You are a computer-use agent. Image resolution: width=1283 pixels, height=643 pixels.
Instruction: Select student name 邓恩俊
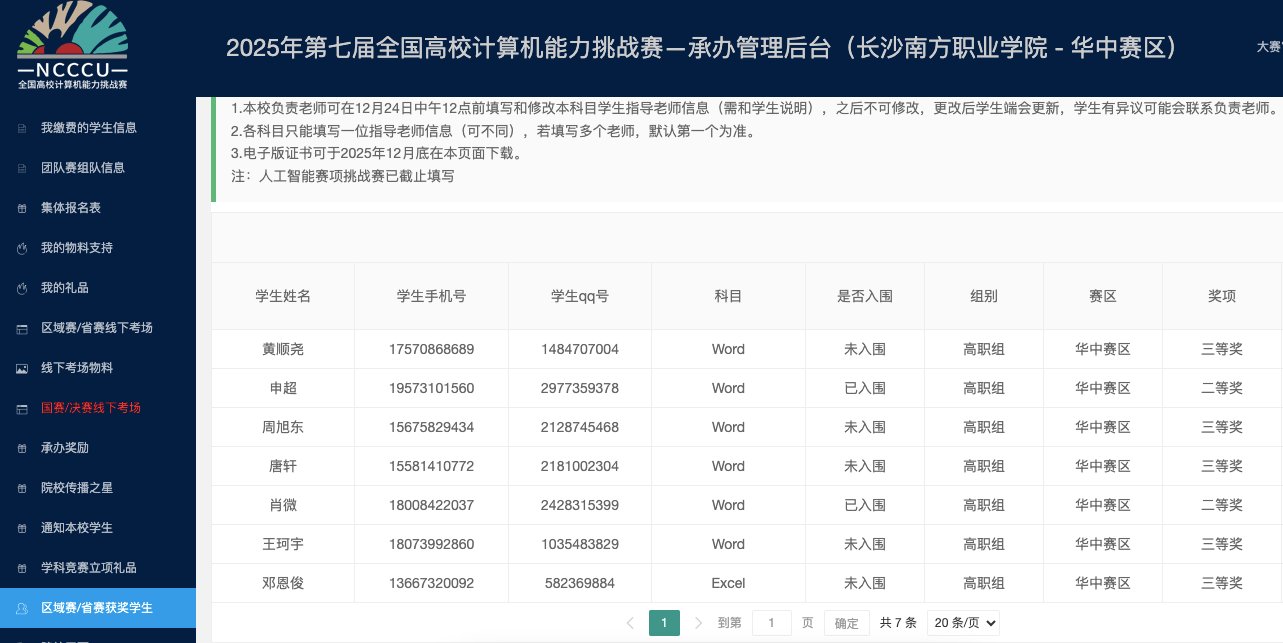click(283, 583)
